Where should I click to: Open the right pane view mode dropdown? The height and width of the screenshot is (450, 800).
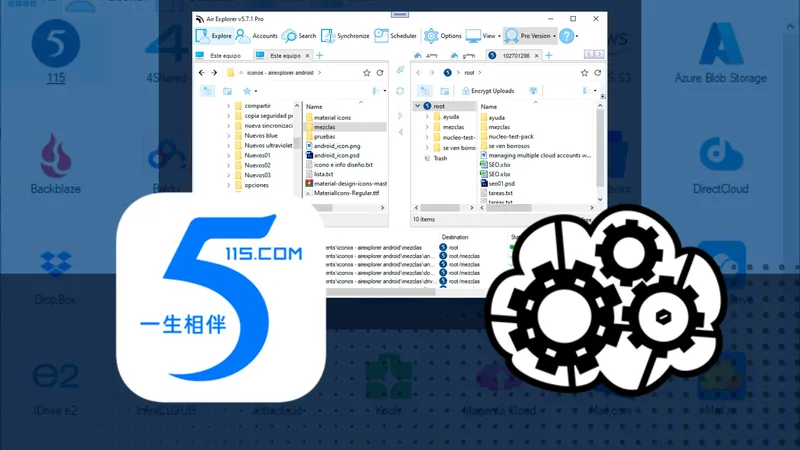point(590,91)
